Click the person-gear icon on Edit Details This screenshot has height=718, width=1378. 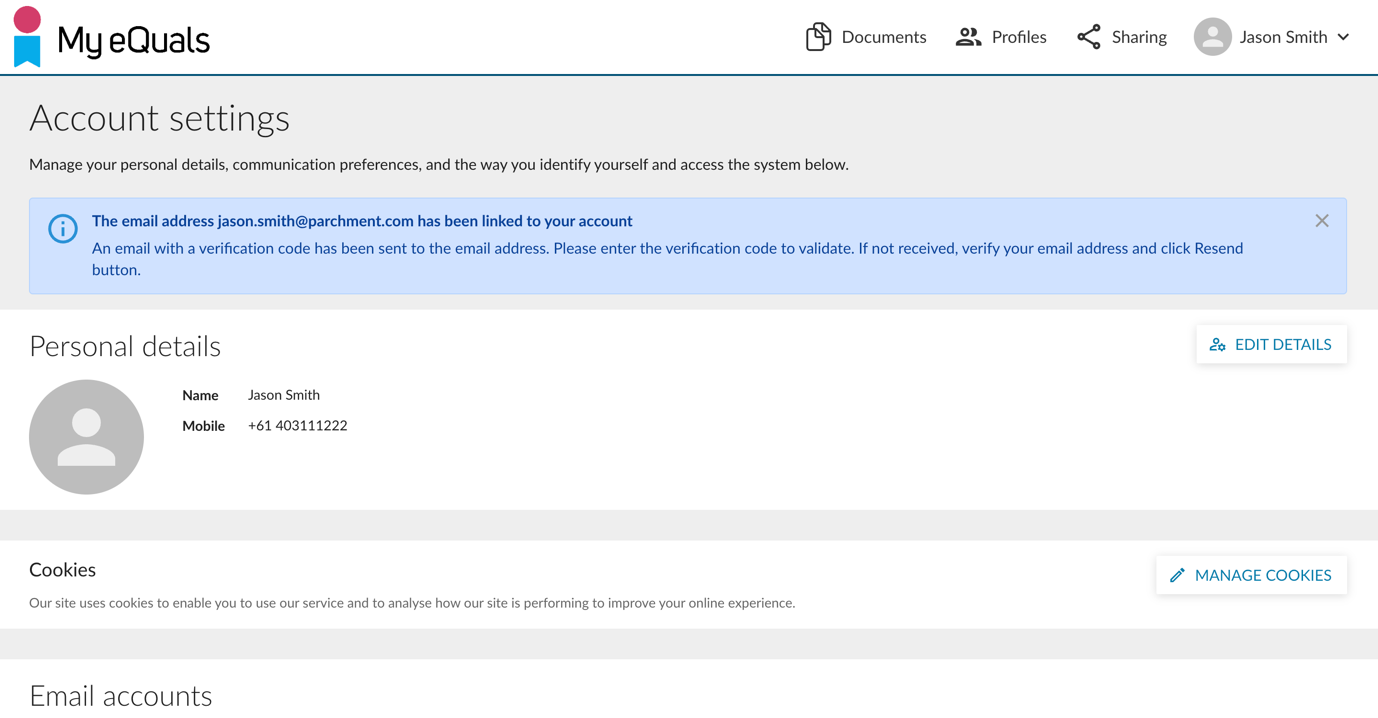click(x=1217, y=345)
